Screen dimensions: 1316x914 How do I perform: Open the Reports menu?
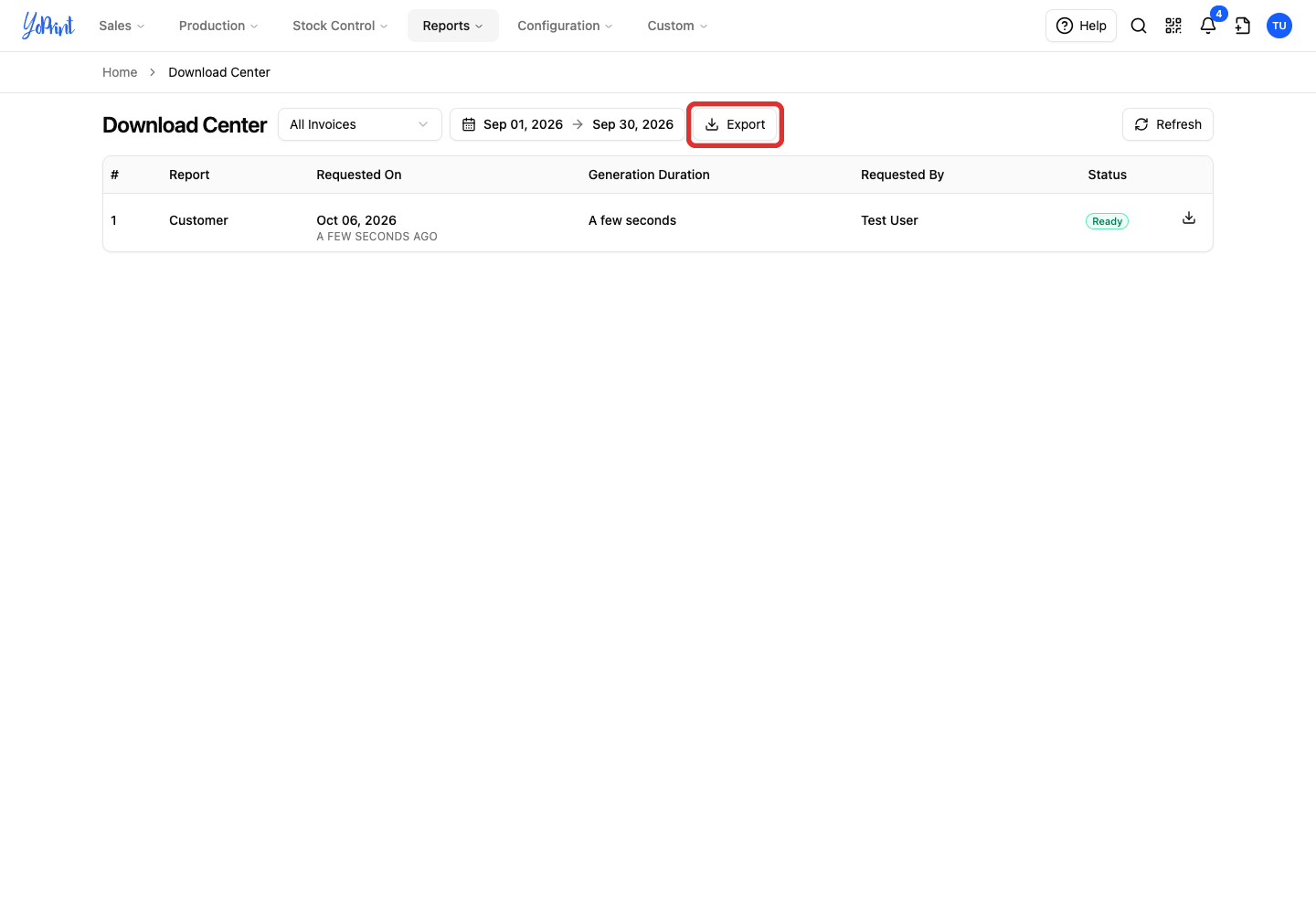453,26
